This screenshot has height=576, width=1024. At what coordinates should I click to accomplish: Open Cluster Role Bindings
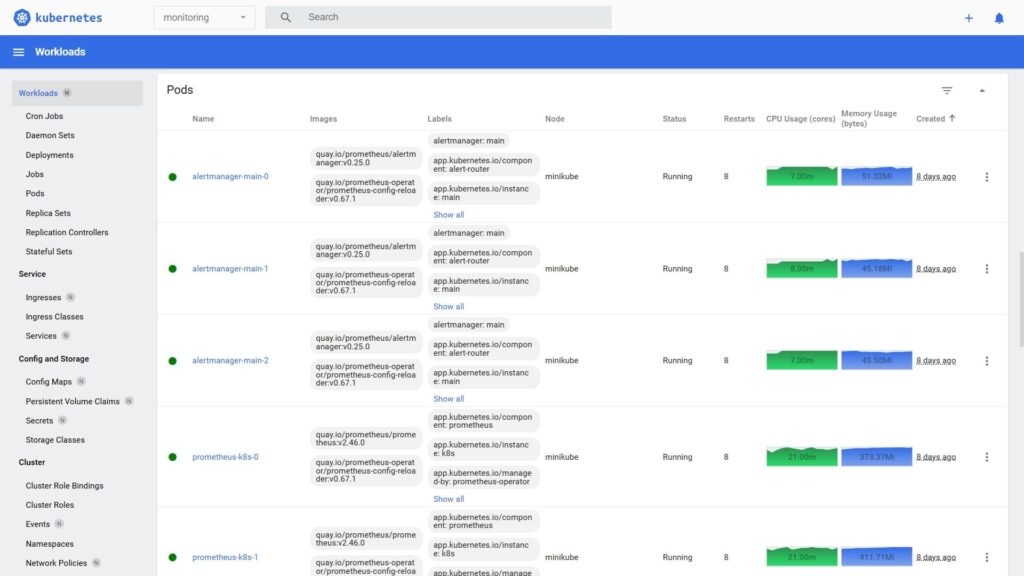64,486
